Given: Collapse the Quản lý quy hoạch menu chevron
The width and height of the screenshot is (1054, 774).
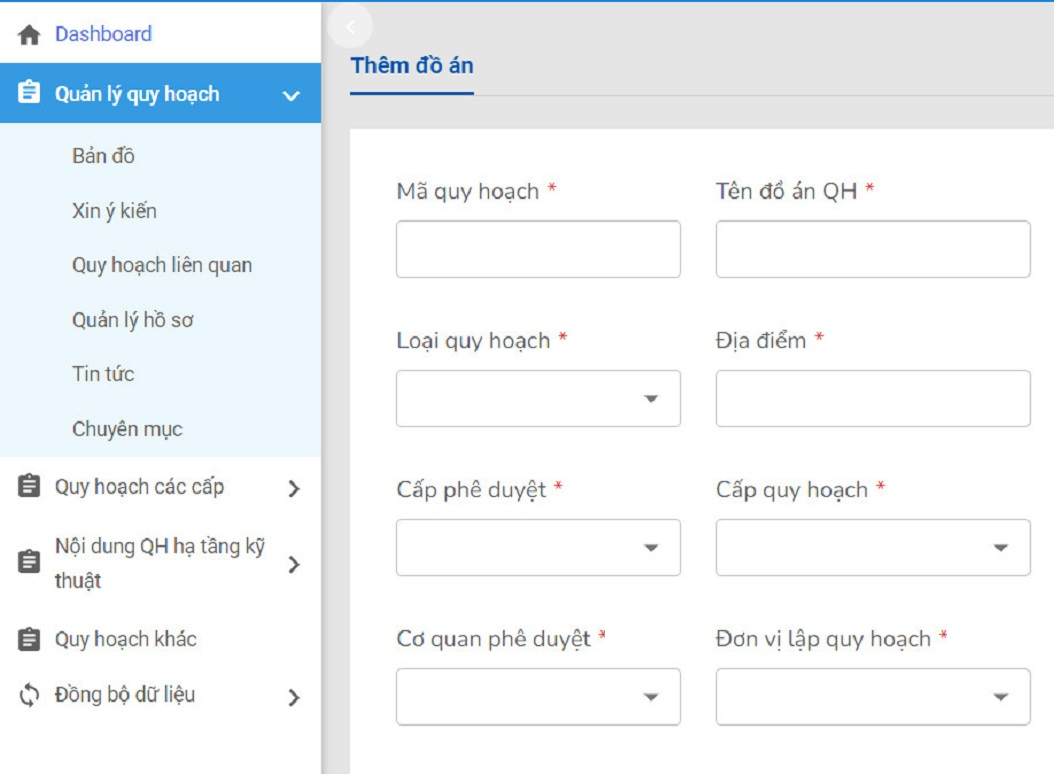Looking at the screenshot, I should (x=291, y=95).
